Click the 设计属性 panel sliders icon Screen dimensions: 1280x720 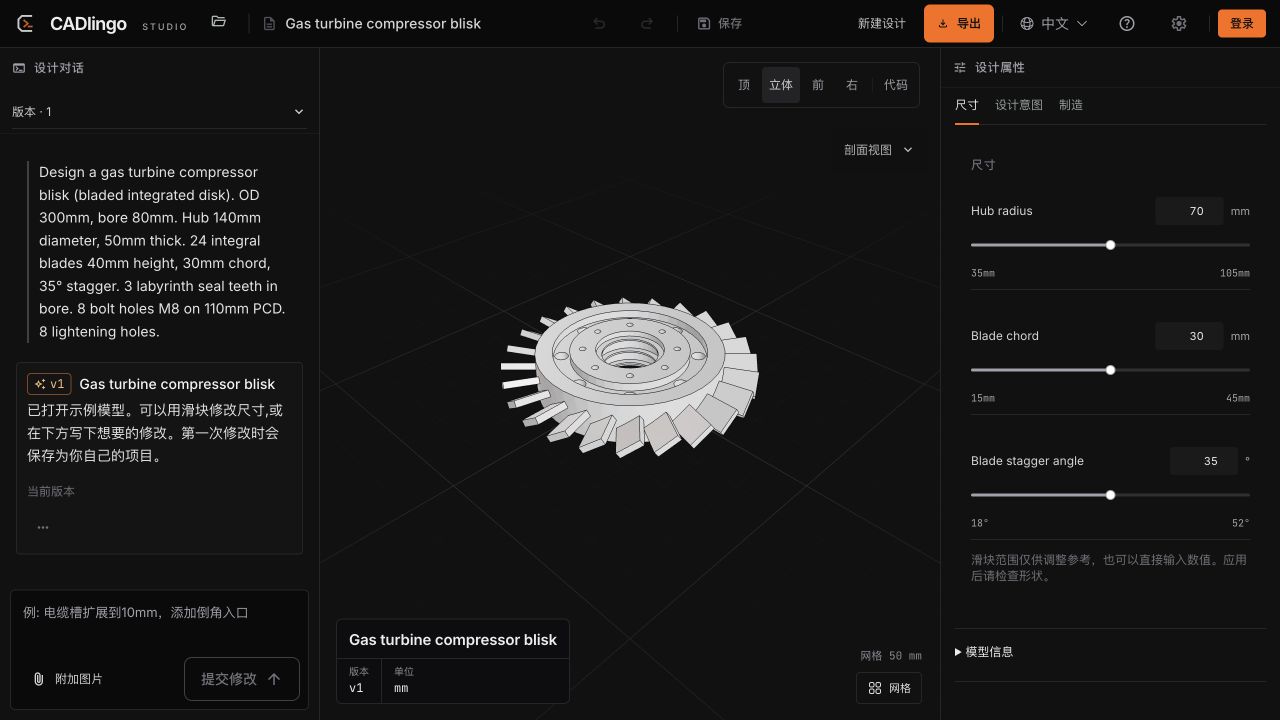[960, 68]
